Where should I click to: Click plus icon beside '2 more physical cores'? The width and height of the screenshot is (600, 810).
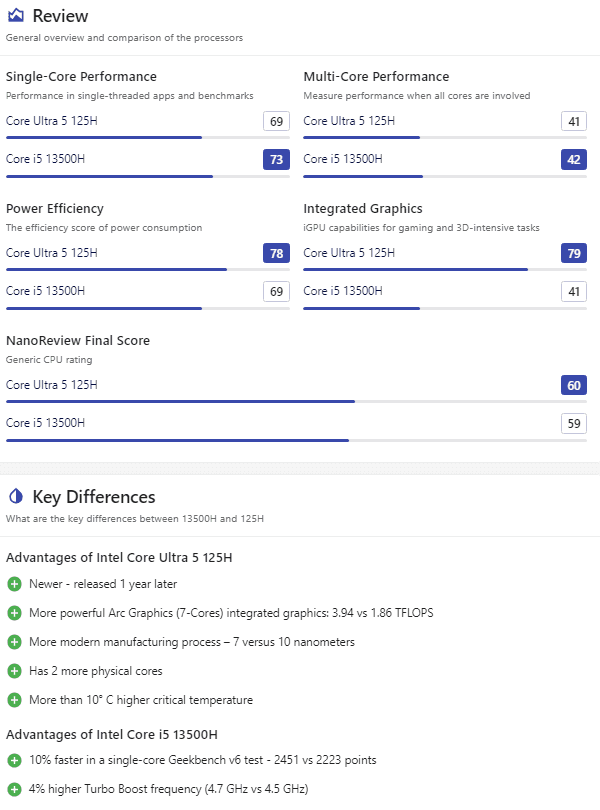(x=14, y=671)
